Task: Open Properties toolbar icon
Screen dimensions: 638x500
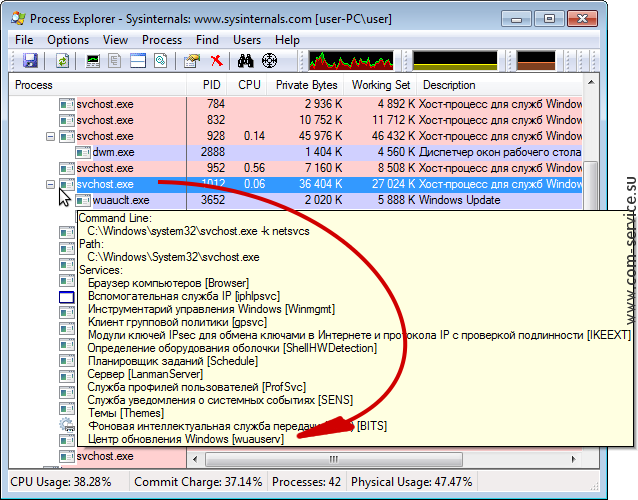Action: click(192, 61)
